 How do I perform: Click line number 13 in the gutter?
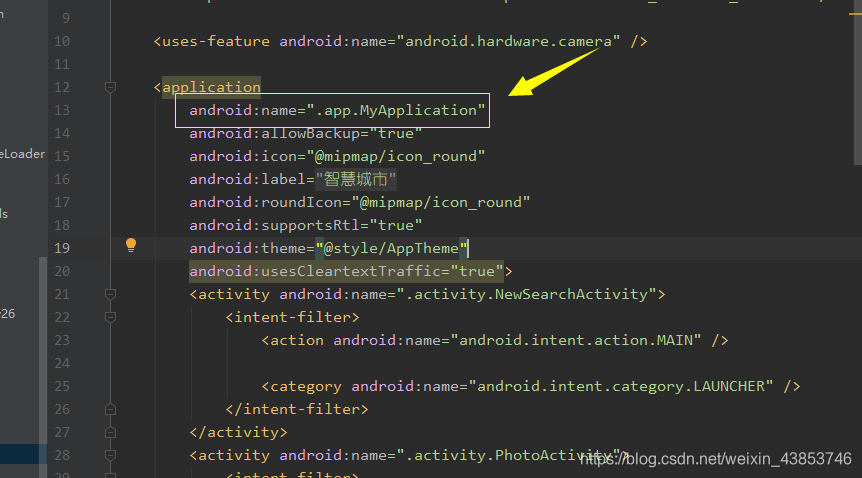click(x=62, y=110)
